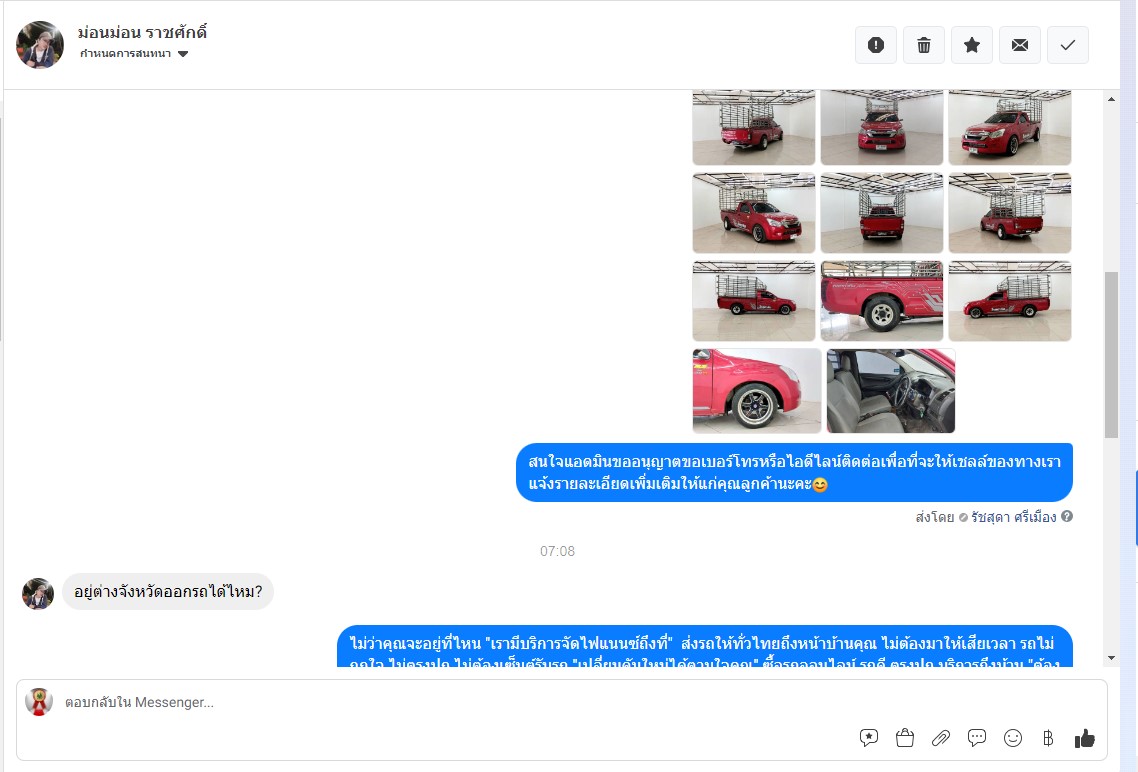Image resolution: width=1138 pixels, height=772 pixels.
Task: Mark the conversation unread via the envelope icon
Action: coord(1020,45)
